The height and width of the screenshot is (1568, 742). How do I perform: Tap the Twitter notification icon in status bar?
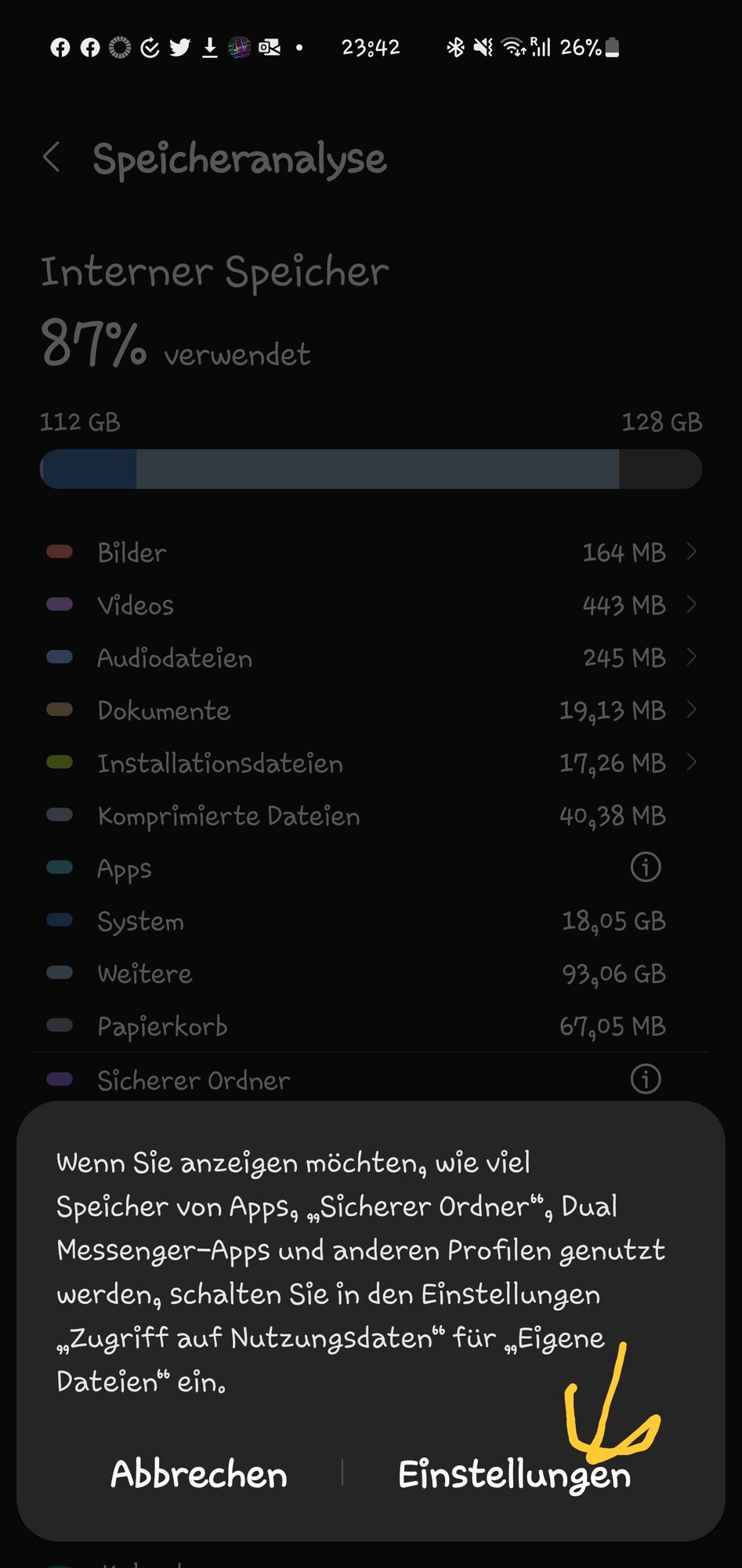pyautogui.click(x=179, y=48)
